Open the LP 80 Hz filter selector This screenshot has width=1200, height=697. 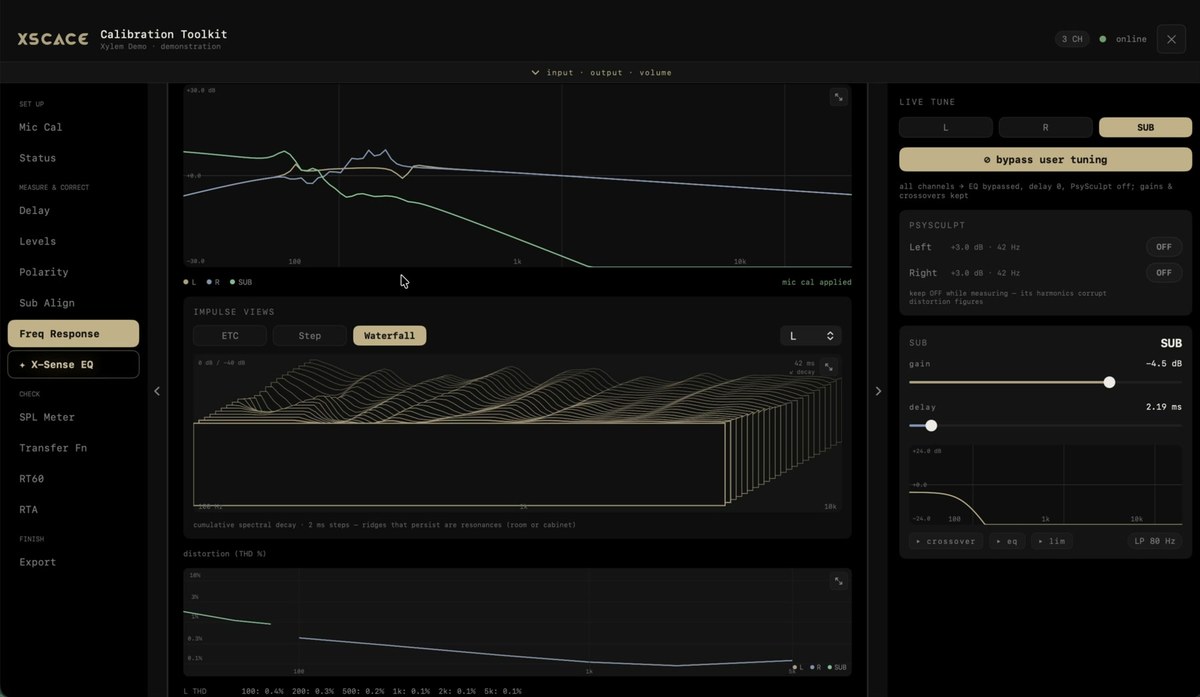pos(1155,541)
